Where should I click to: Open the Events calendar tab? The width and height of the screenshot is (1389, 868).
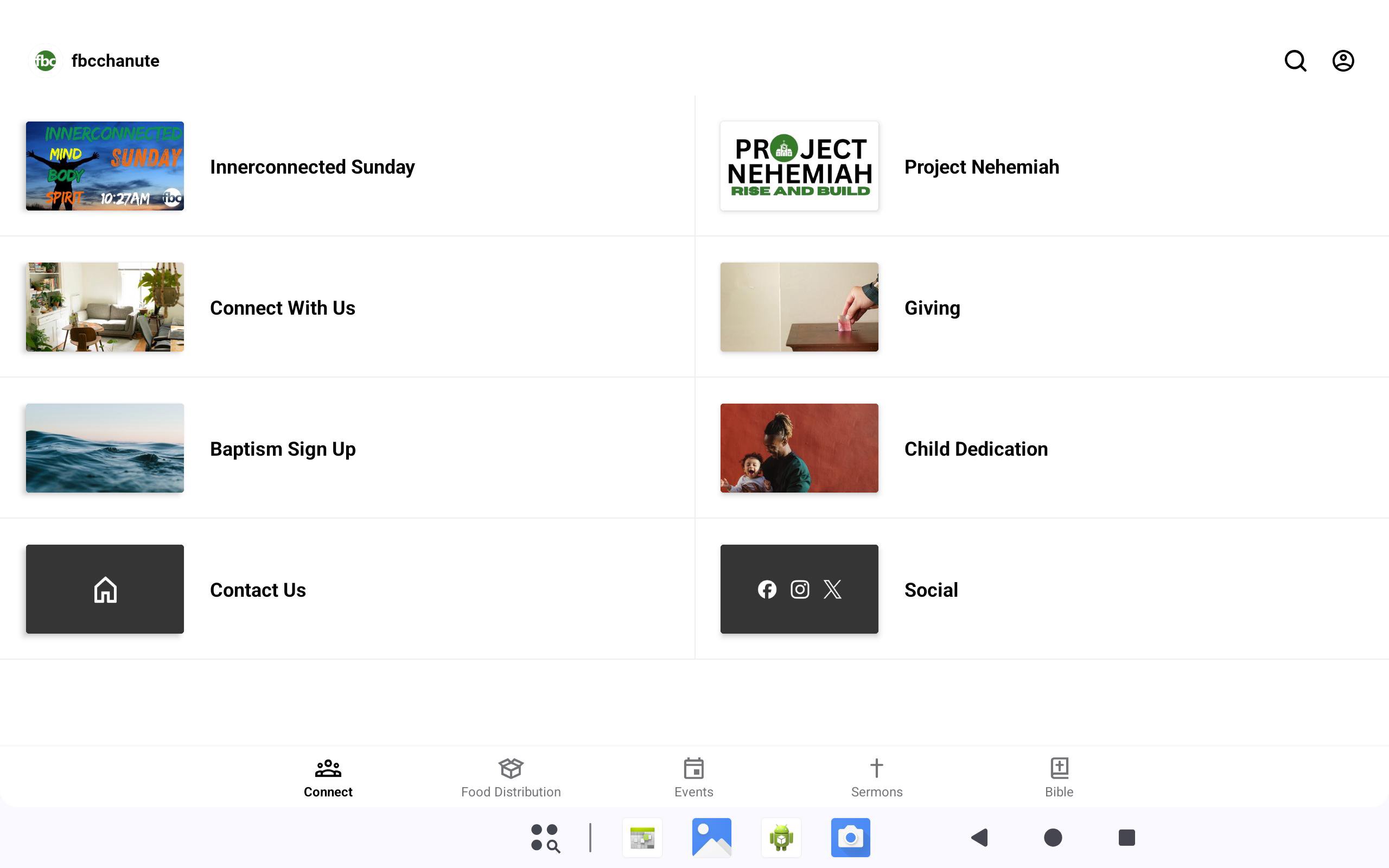pos(693,777)
